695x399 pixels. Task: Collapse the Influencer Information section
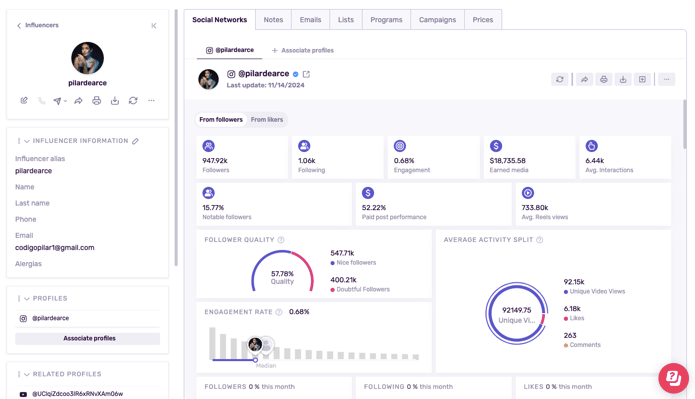27,141
